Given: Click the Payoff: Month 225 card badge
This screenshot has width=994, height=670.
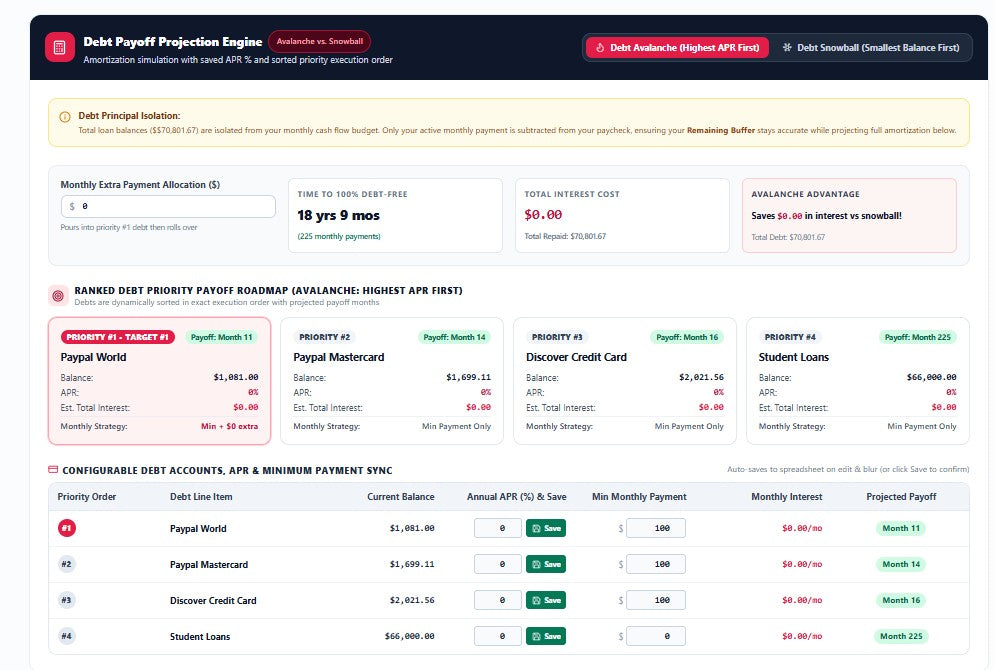Looking at the screenshot, I should (x=917, y=337).
